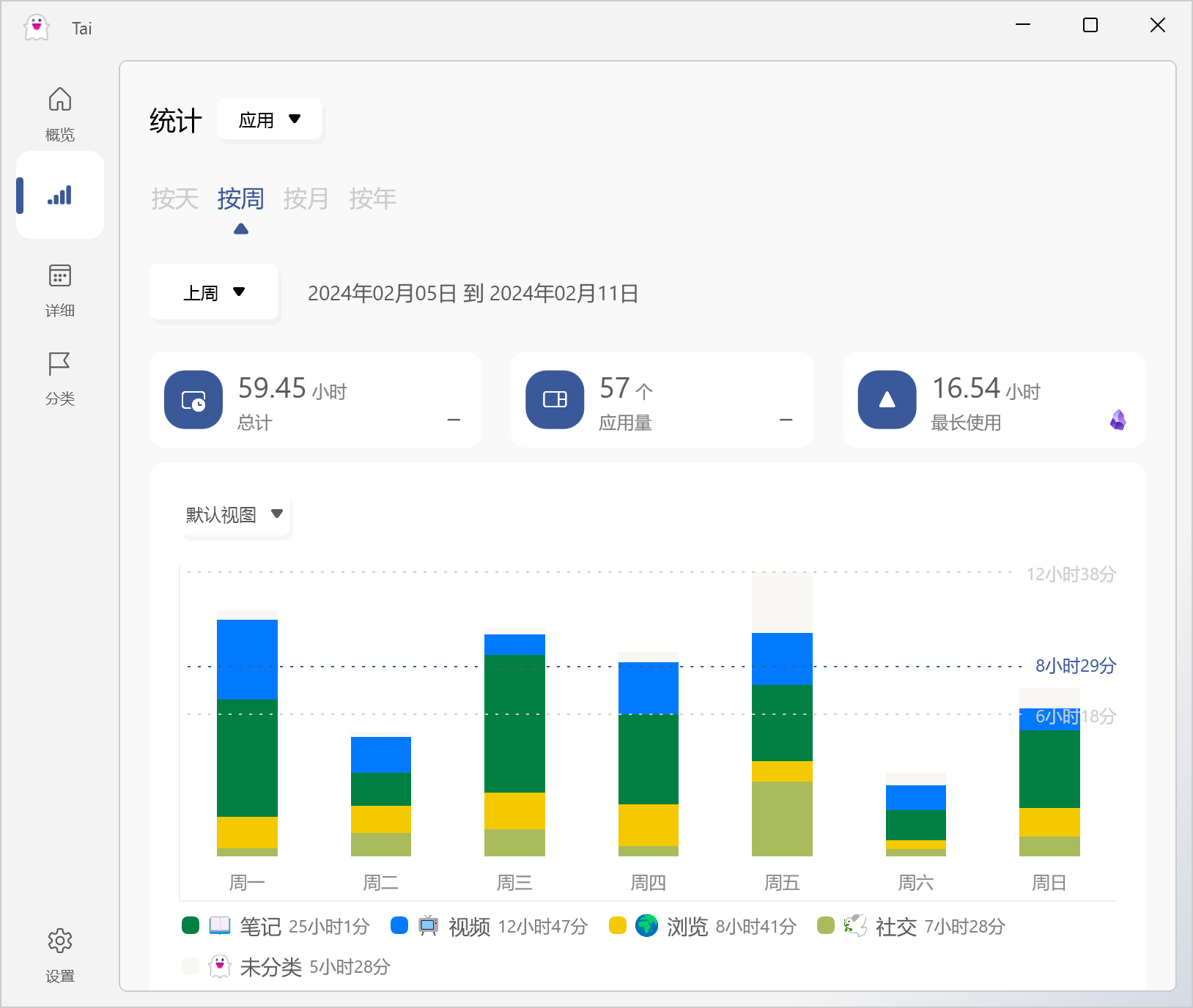Click the 周五 axis label

[782, 883]
